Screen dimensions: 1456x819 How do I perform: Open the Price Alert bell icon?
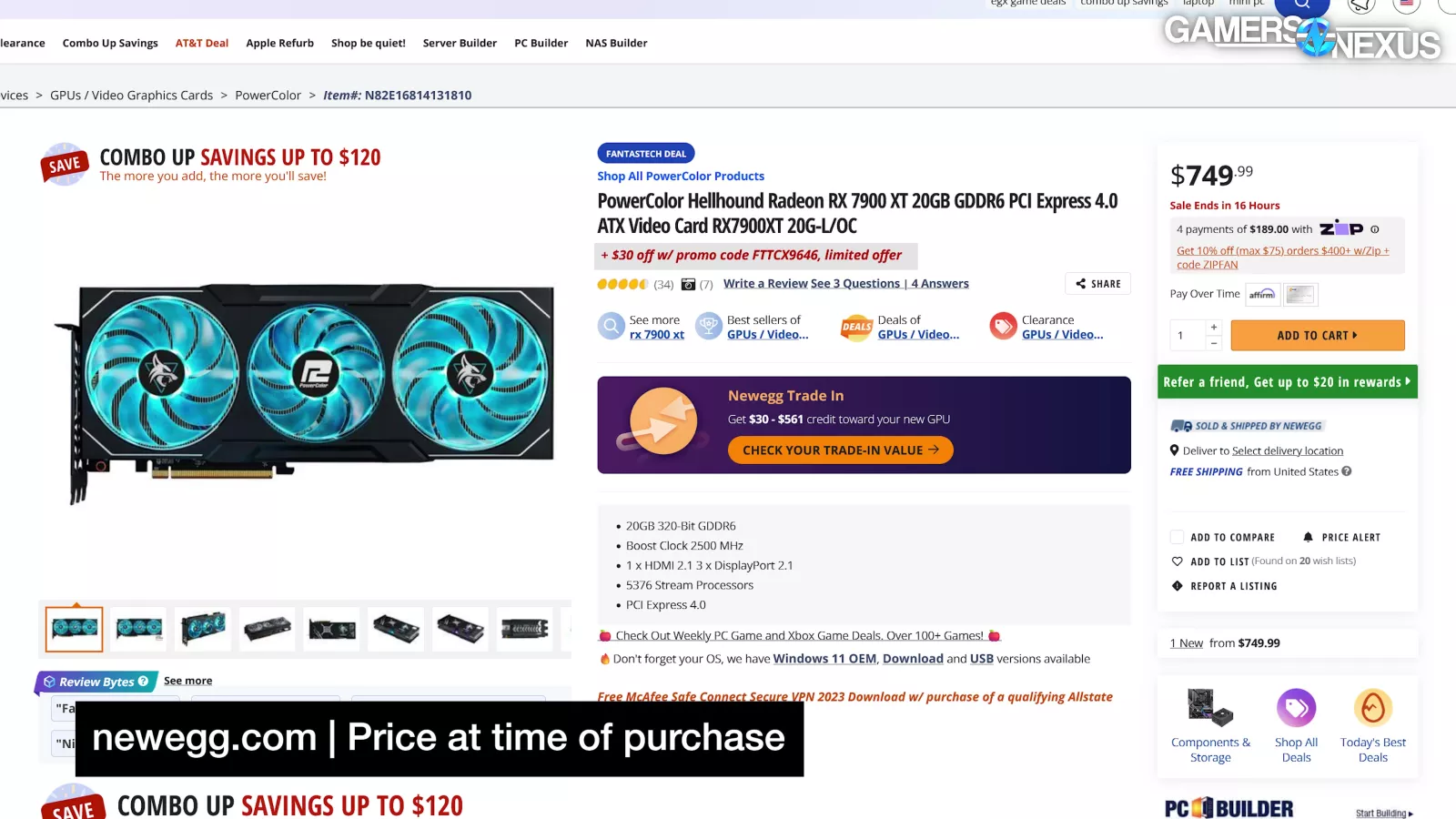pos(1308,538)
